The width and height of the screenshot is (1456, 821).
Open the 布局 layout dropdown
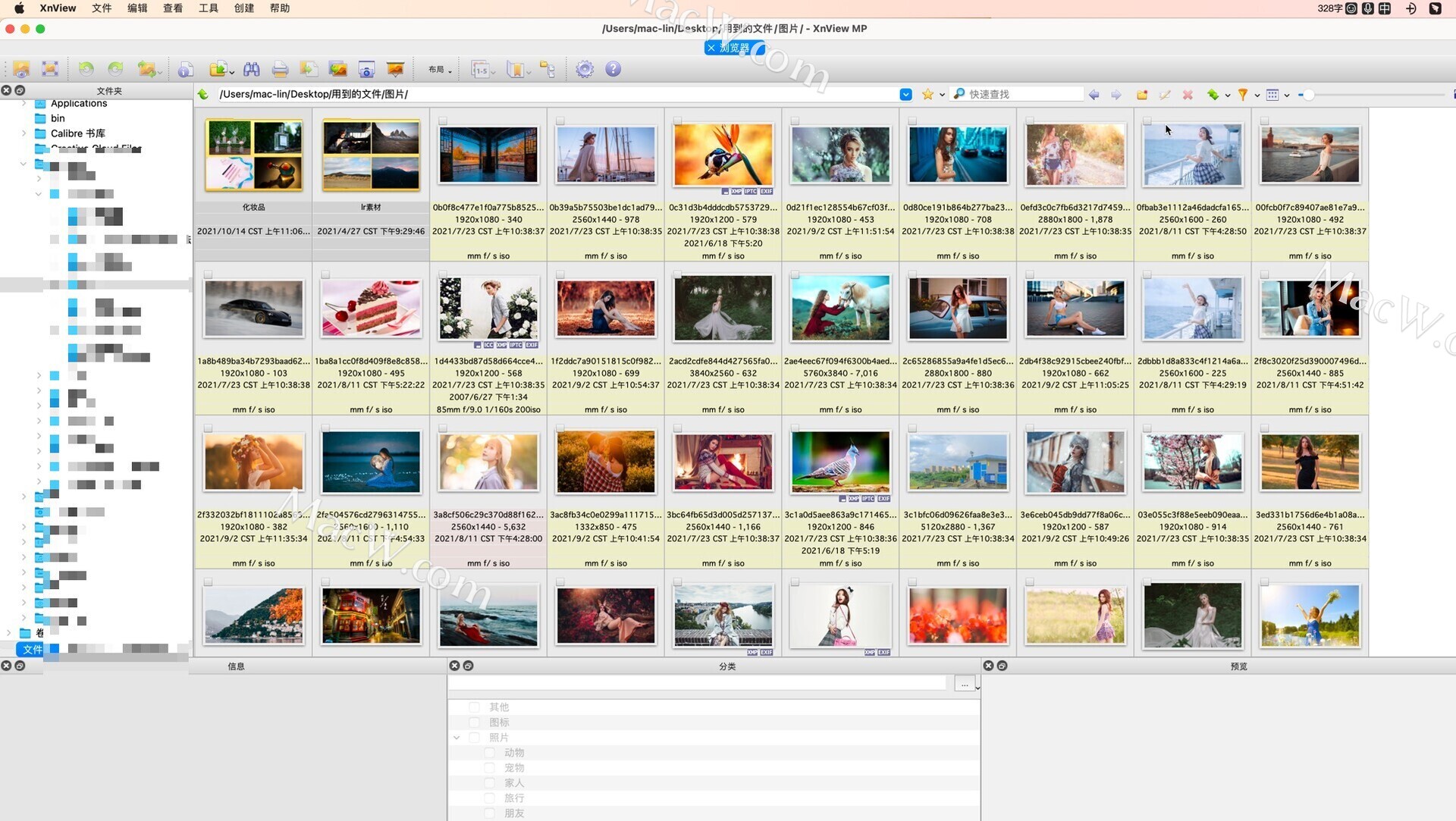[x=440, y=70]
